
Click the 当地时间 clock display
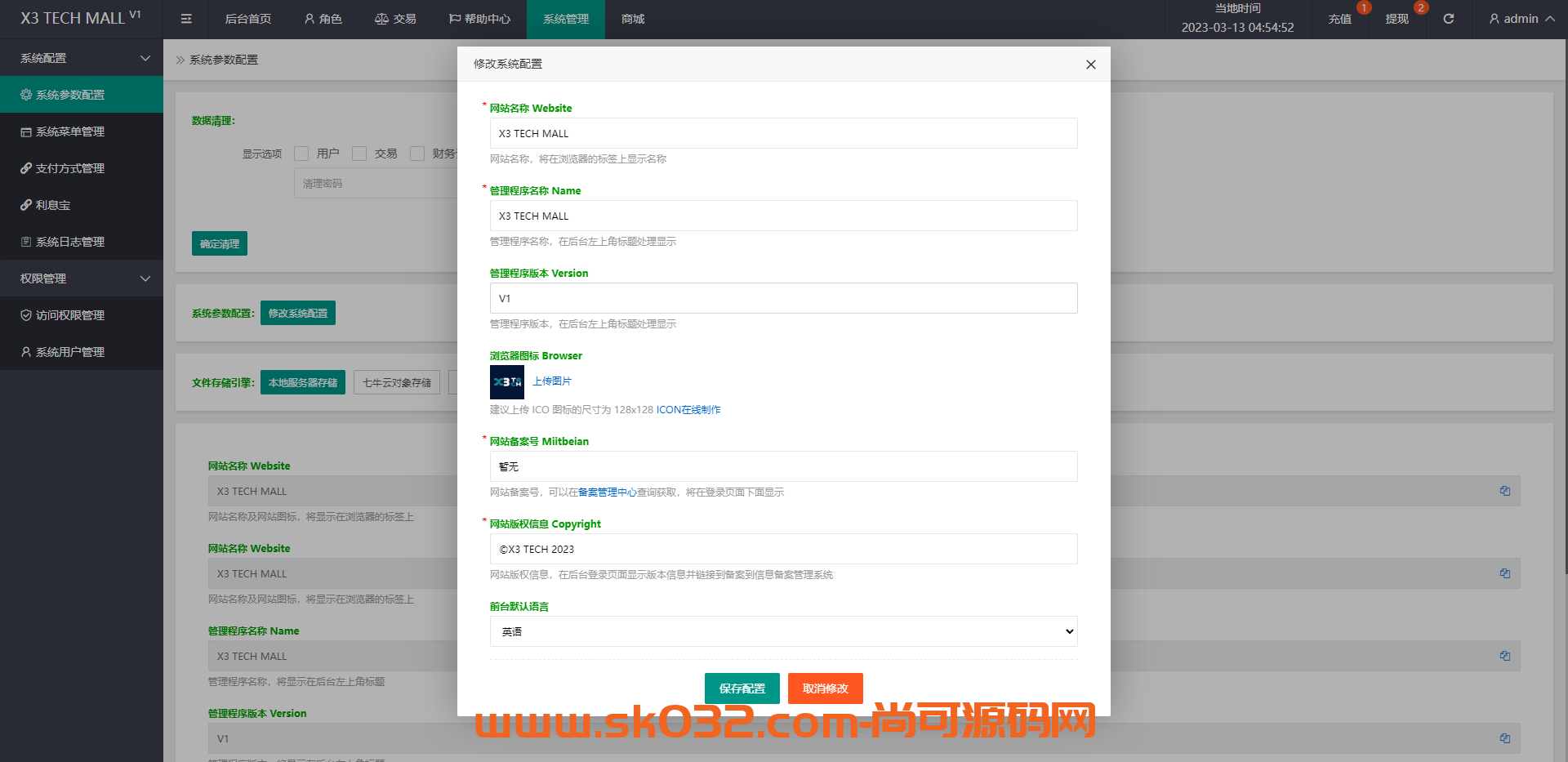(x=1237, y=19)
